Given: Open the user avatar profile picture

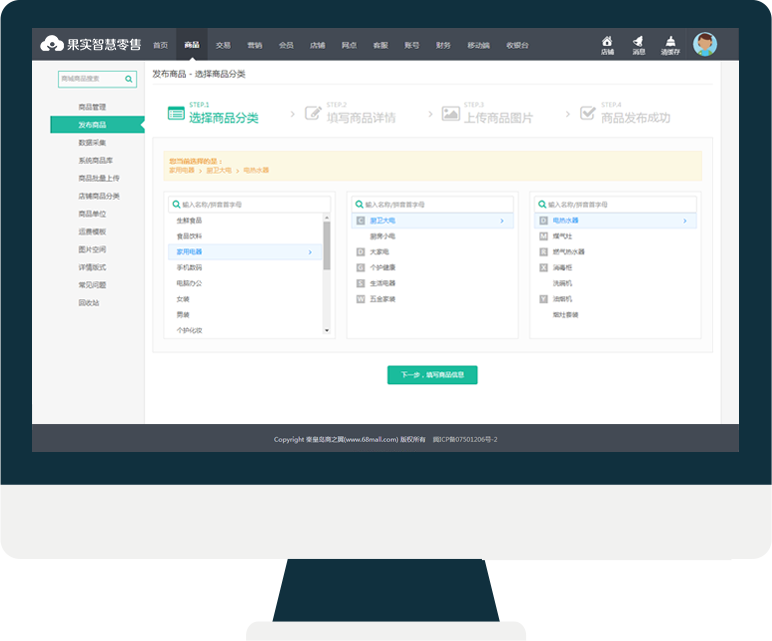Looking at the screenshot, I should pos(706,44).
